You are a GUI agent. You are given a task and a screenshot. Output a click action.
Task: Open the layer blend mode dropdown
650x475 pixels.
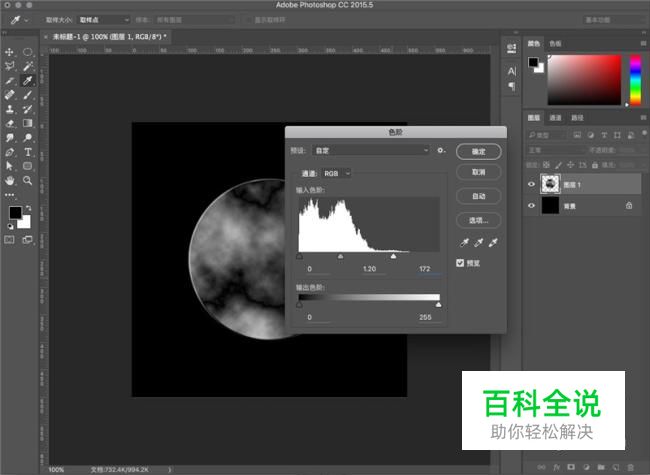(555, 150)
